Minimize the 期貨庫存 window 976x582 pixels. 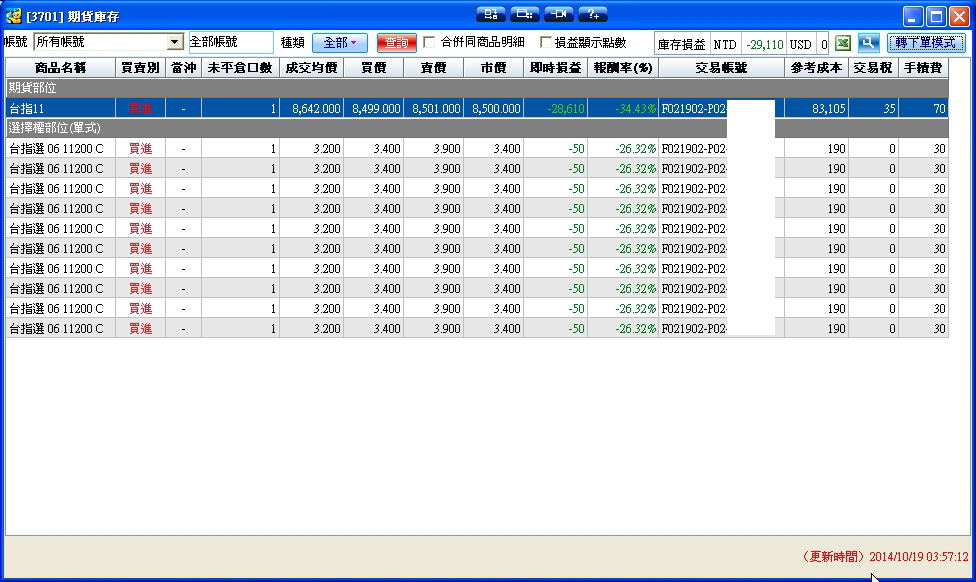tap(913, 16)
